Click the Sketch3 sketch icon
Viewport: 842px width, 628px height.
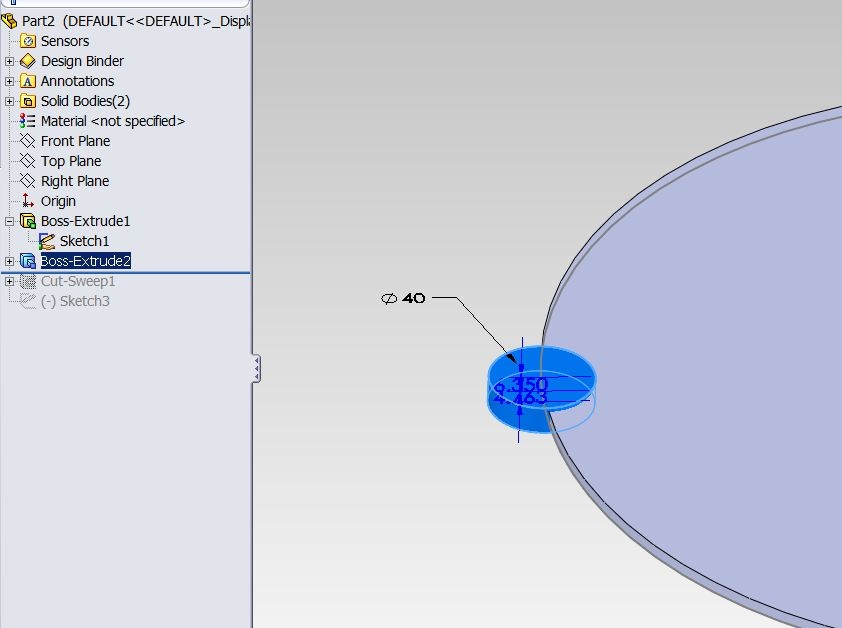coord(27,301)
